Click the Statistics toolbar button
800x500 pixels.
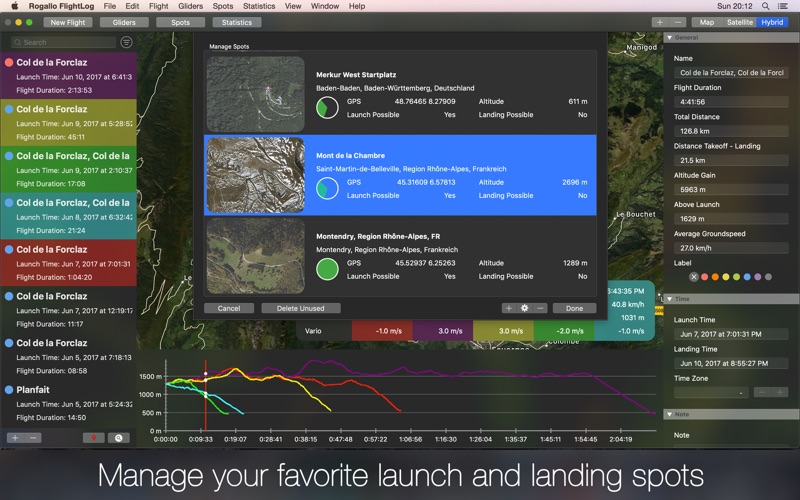click(x=237, y=22)
